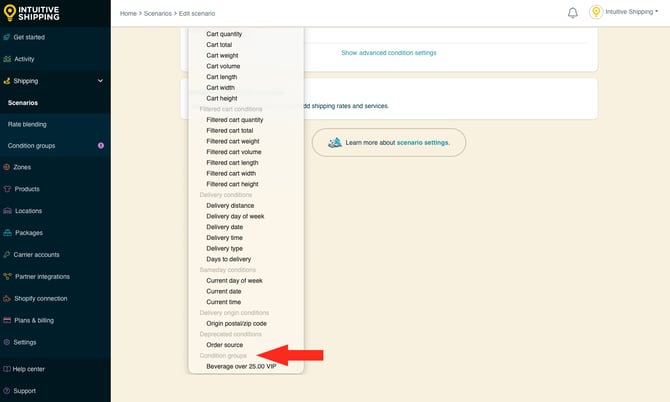Open the Activity section icon
Screen dimensions: 670x402
(7, 59)
